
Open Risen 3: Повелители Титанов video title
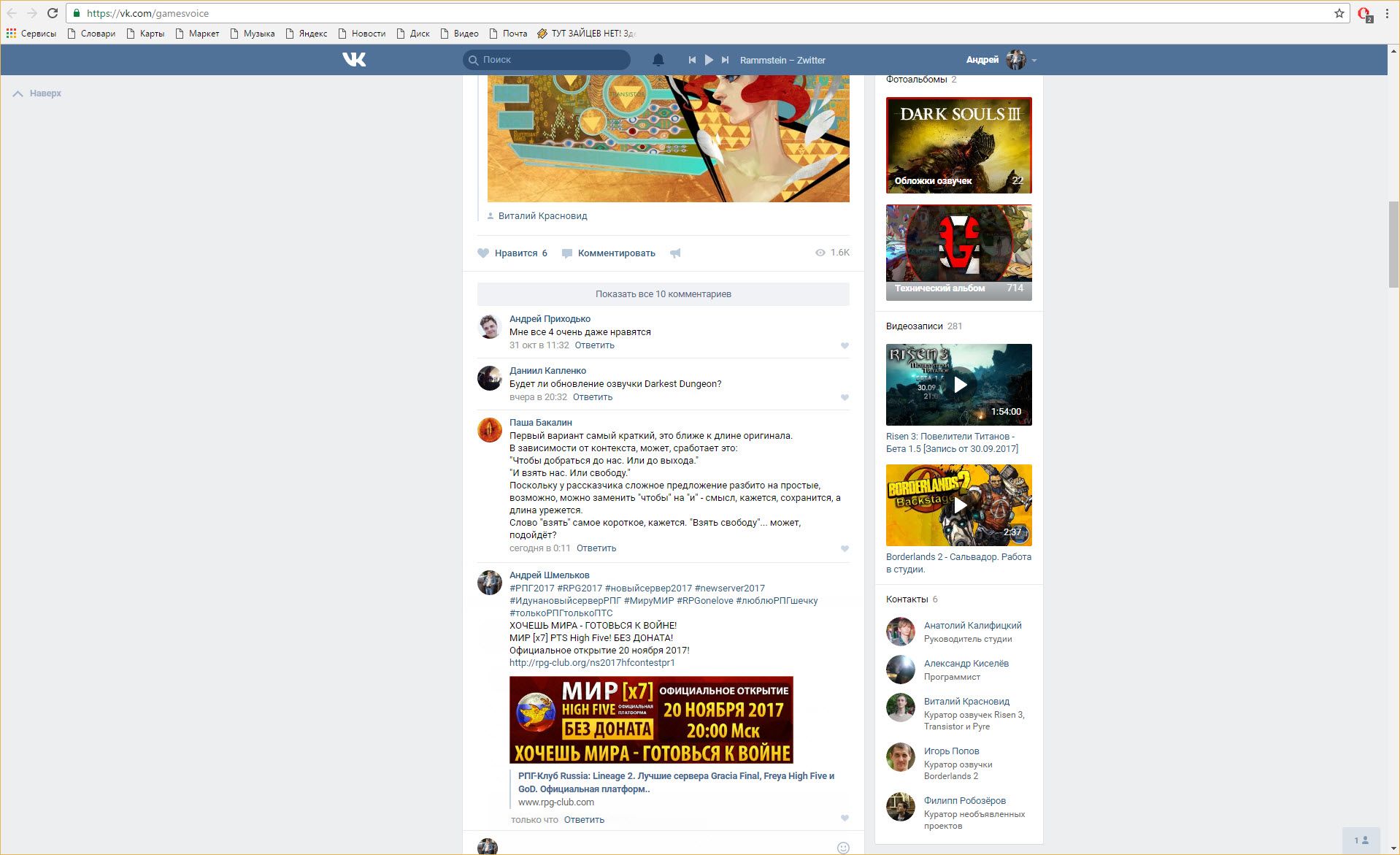click(952, 442)
